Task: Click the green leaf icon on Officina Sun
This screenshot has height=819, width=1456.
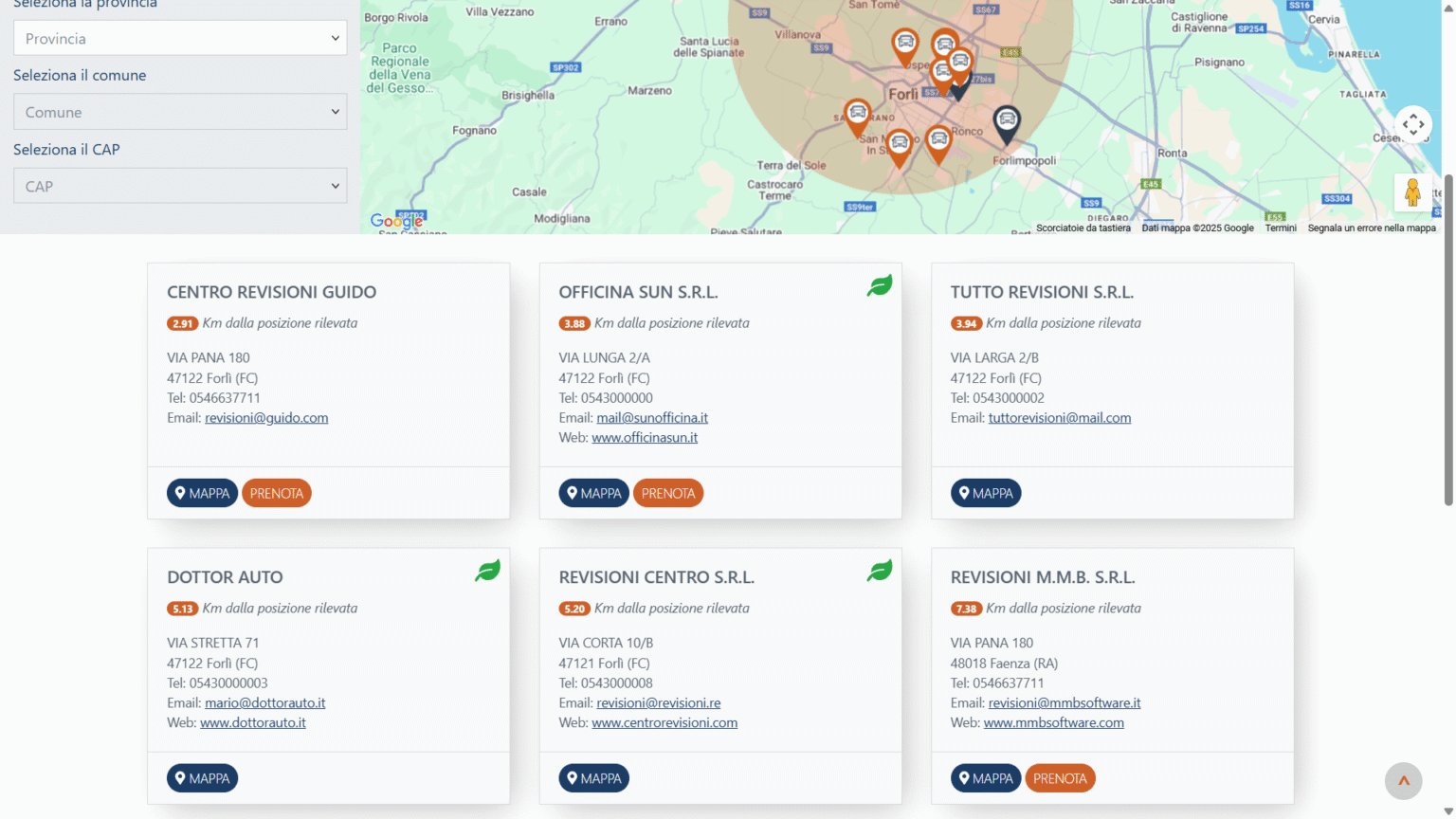Action: click(880, 285)
